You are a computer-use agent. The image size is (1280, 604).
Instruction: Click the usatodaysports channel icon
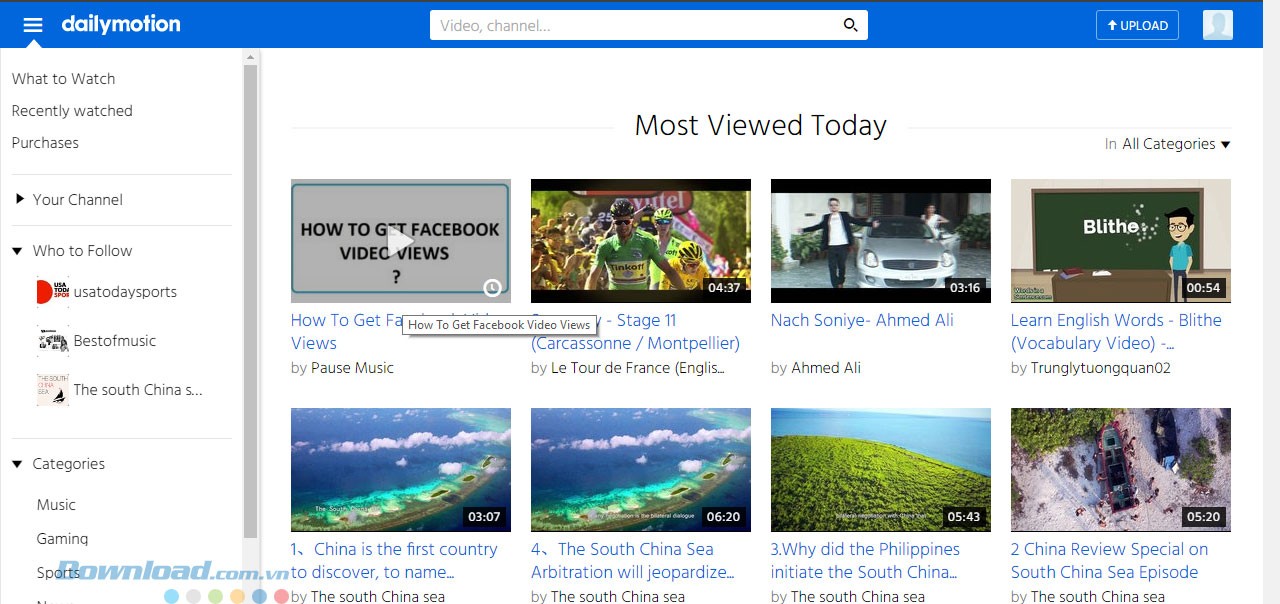tap(51, 291)
